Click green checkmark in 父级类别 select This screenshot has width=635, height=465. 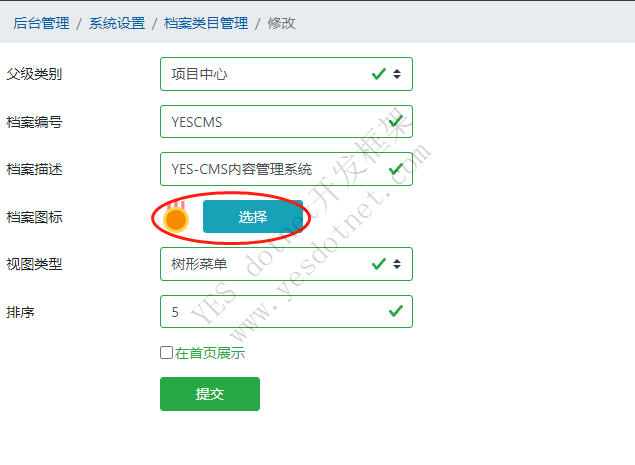(x=379, y=74)
